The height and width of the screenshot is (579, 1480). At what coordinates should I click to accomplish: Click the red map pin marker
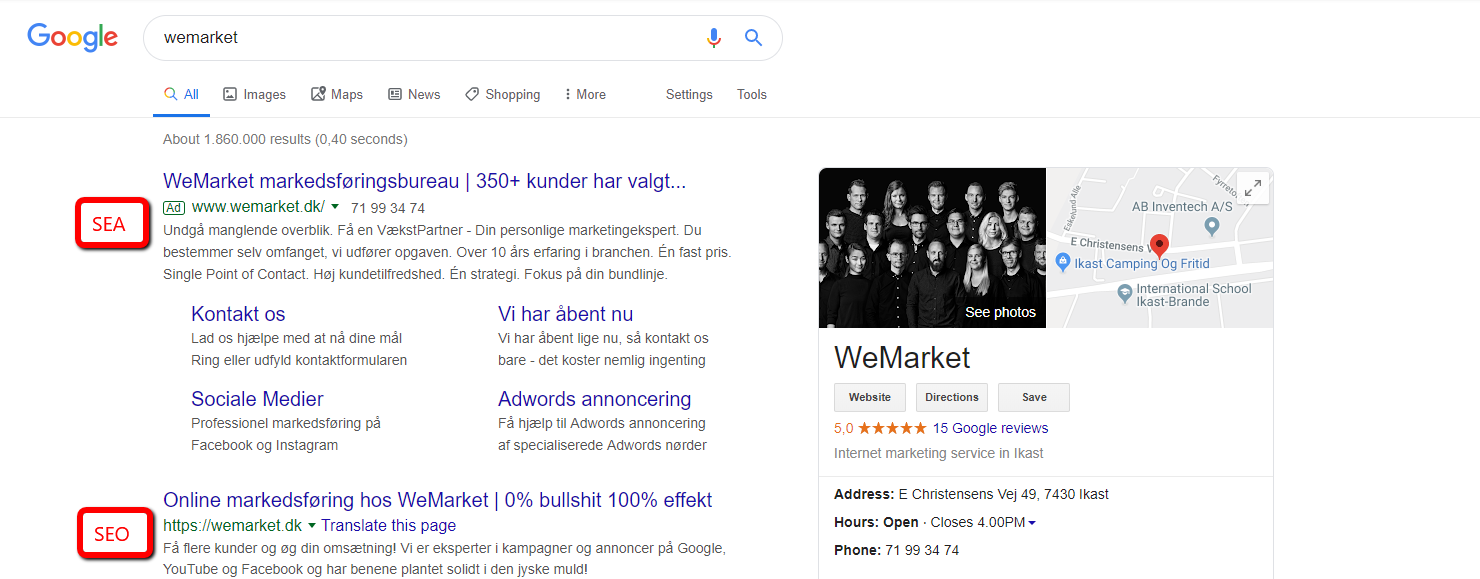click(x=1159, y=246)
